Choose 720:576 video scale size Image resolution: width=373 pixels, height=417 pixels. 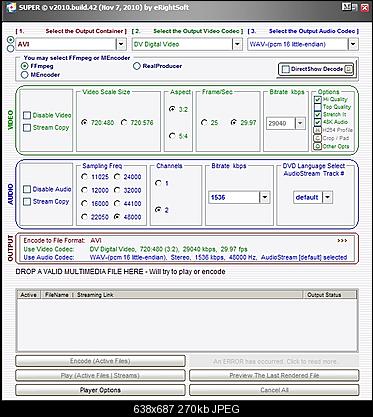[124, 123]
